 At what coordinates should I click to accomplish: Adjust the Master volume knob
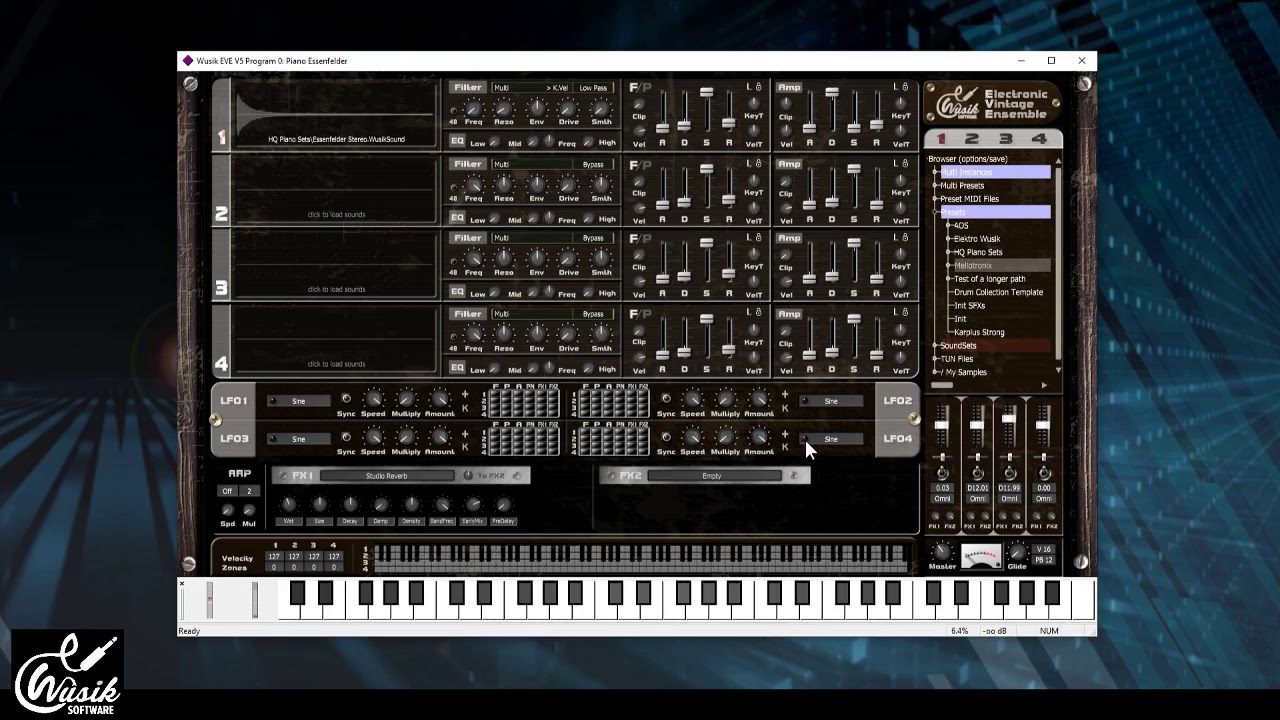[941, 552]
